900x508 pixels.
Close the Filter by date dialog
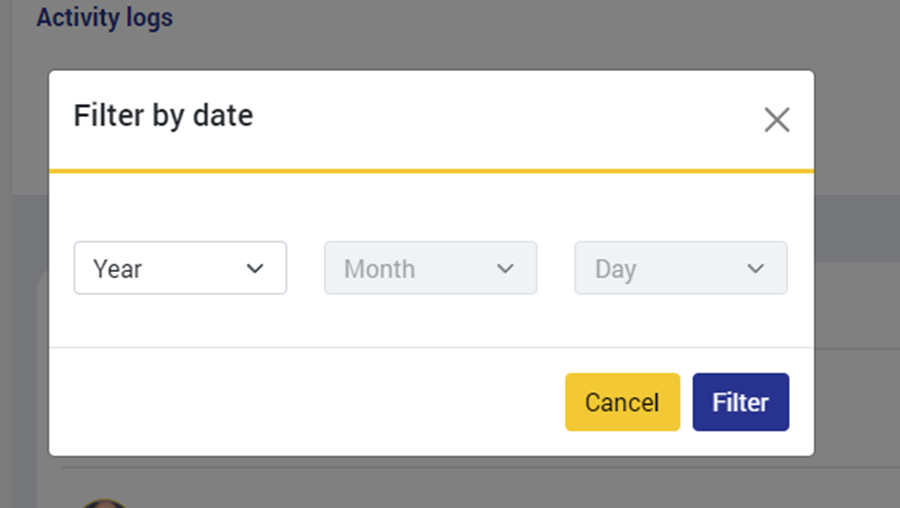[776, 120]
